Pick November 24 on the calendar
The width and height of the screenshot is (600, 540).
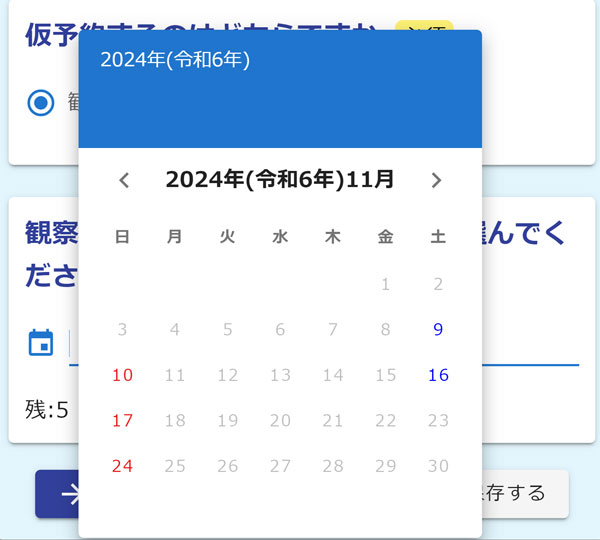click(122, 466)
